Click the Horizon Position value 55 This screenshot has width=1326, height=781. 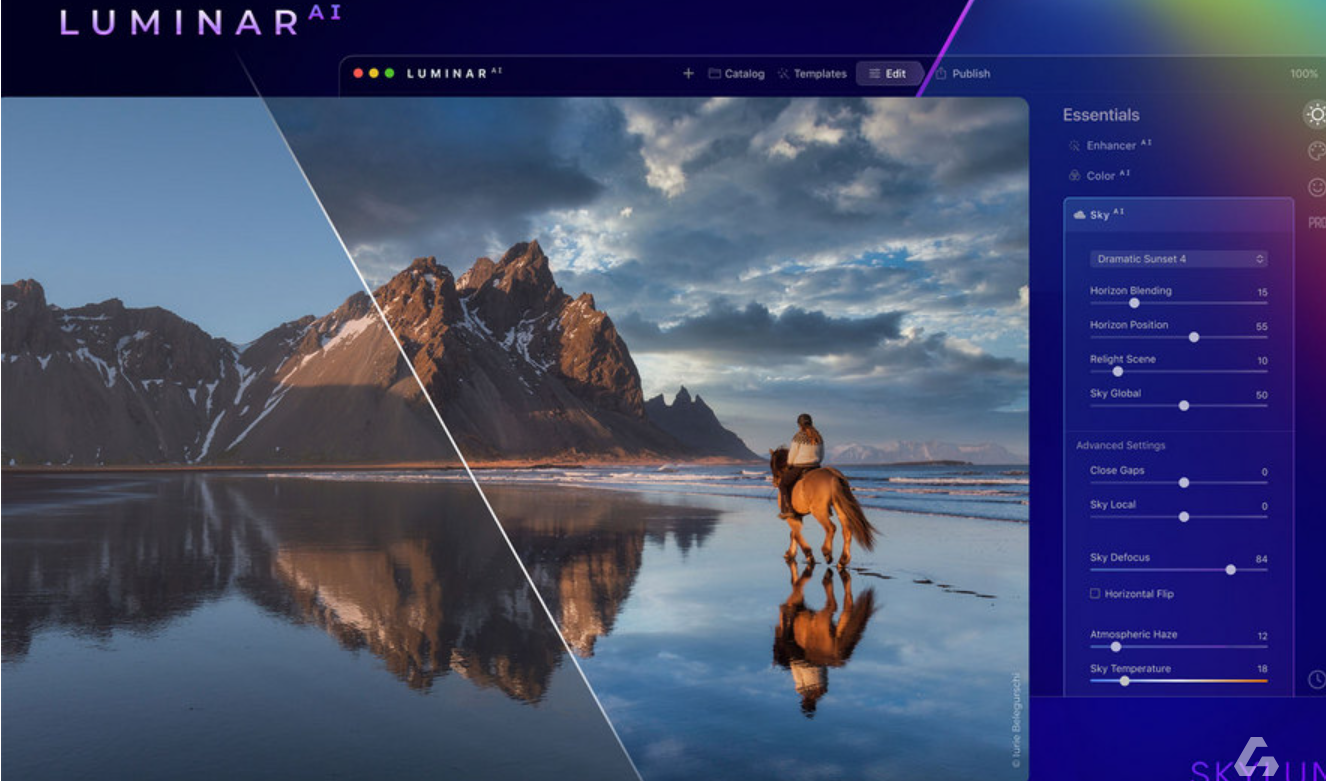tap(1262, 327)
